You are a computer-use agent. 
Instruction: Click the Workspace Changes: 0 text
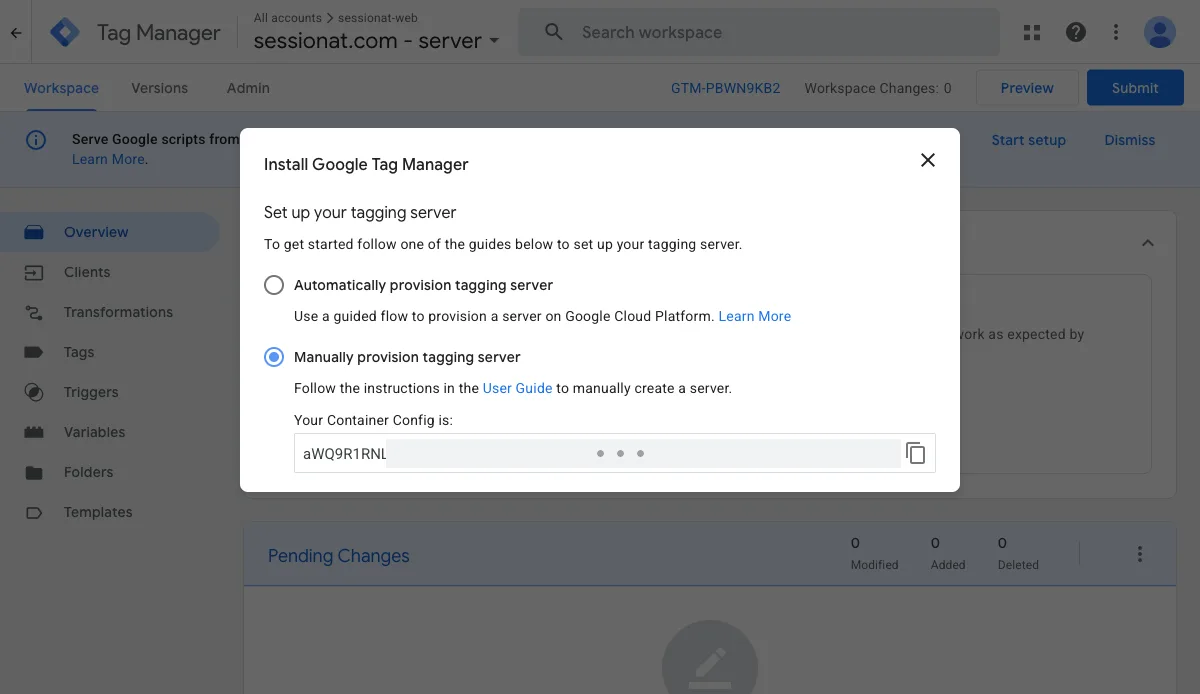click(878, 88)
